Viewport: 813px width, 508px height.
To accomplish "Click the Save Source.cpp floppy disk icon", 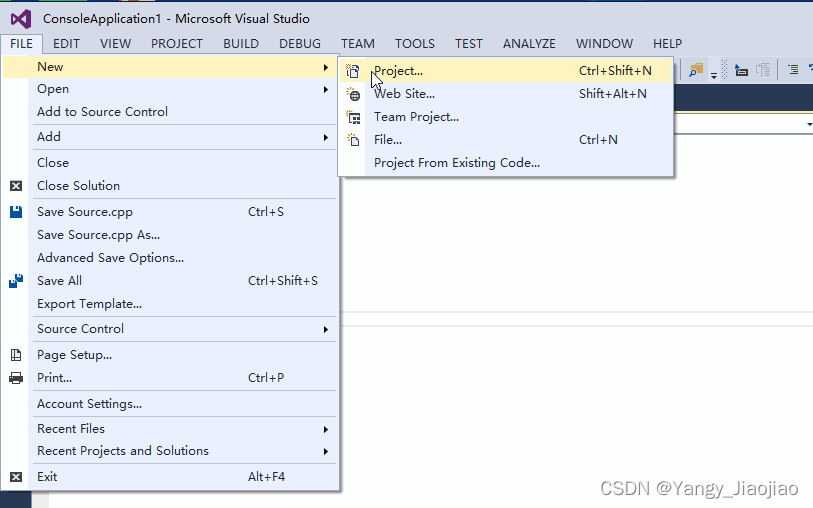I will [x=16, y=211].
